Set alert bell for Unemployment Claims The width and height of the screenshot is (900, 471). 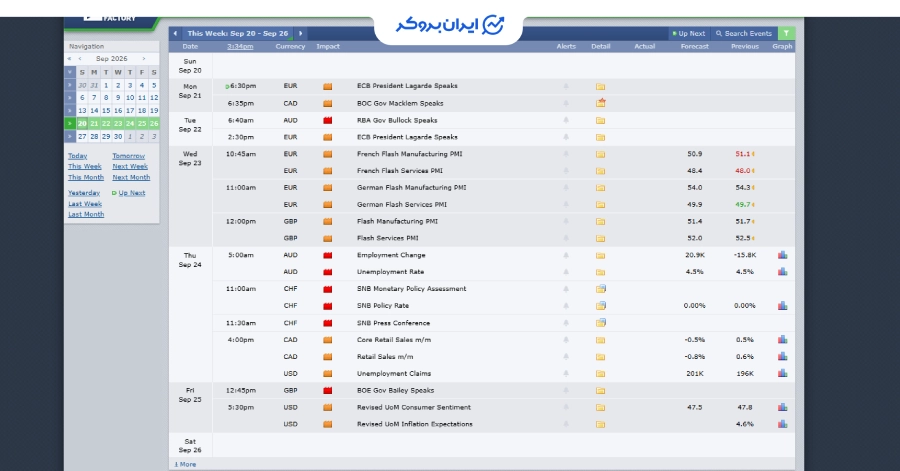(566, 373)
